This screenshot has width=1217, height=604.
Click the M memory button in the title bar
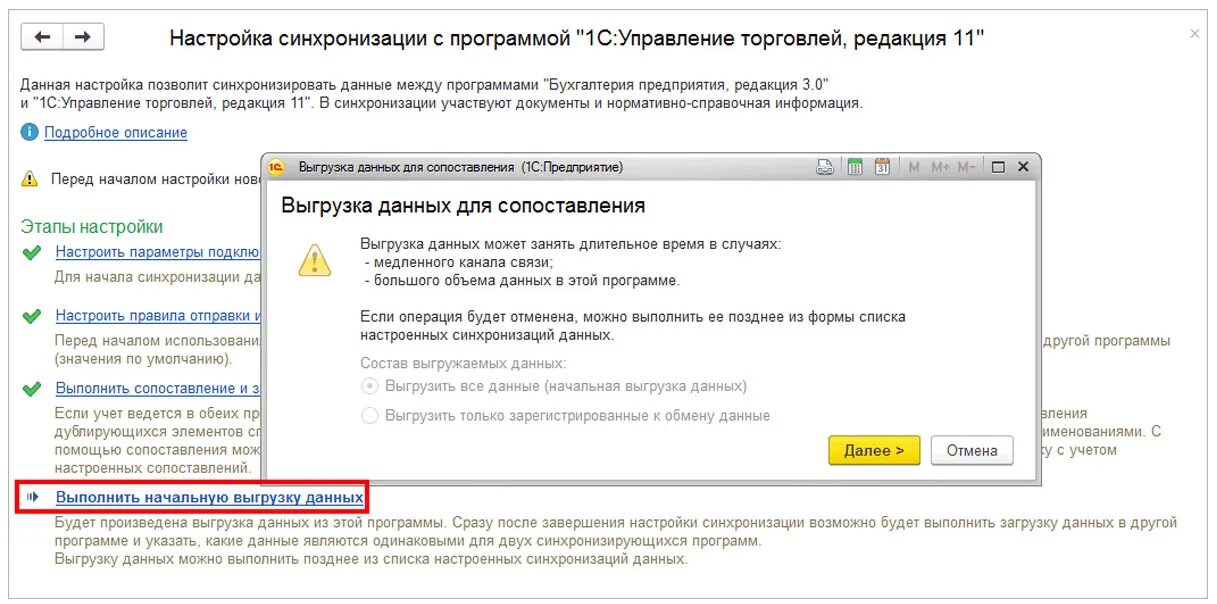pos(914,167)
